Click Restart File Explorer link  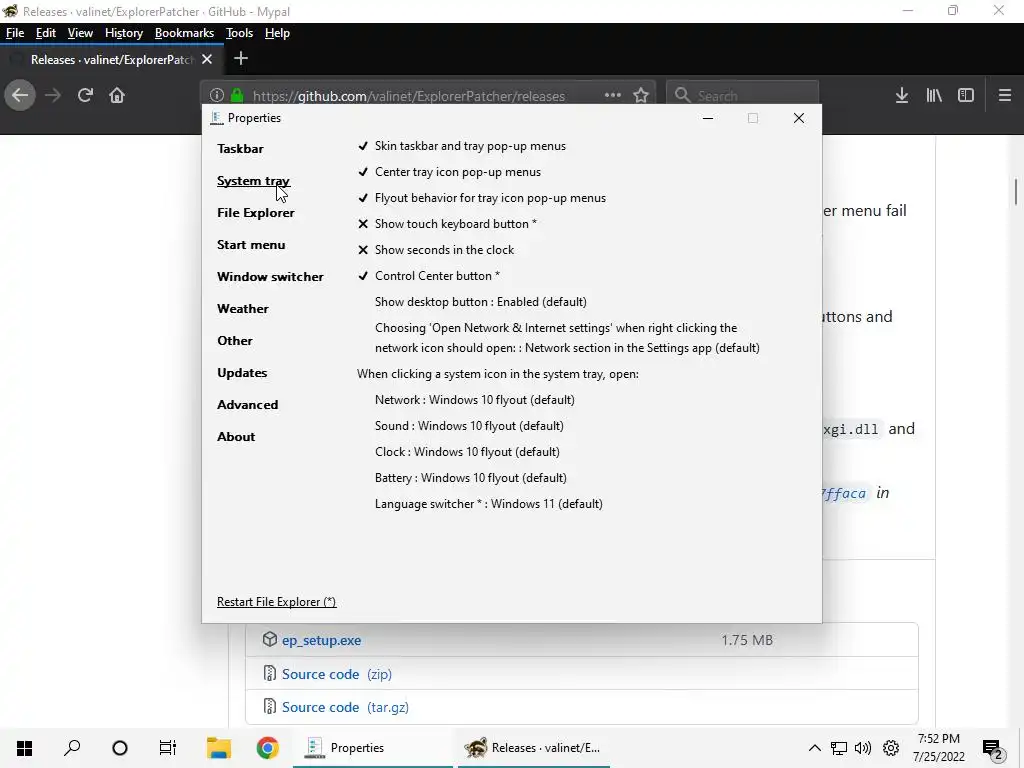tap(276, 602)
